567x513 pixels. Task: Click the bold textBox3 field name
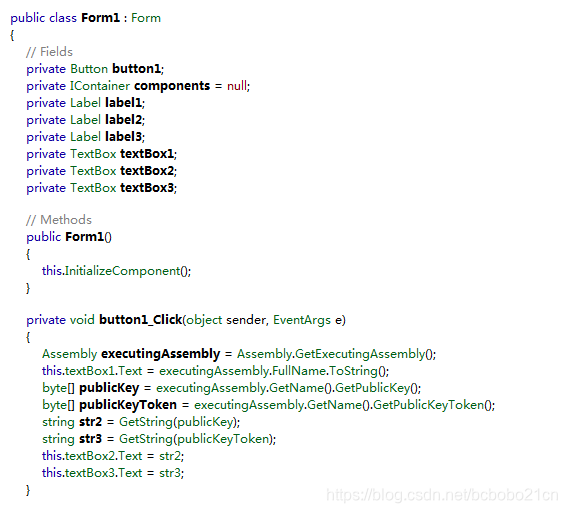pos(147,188)
